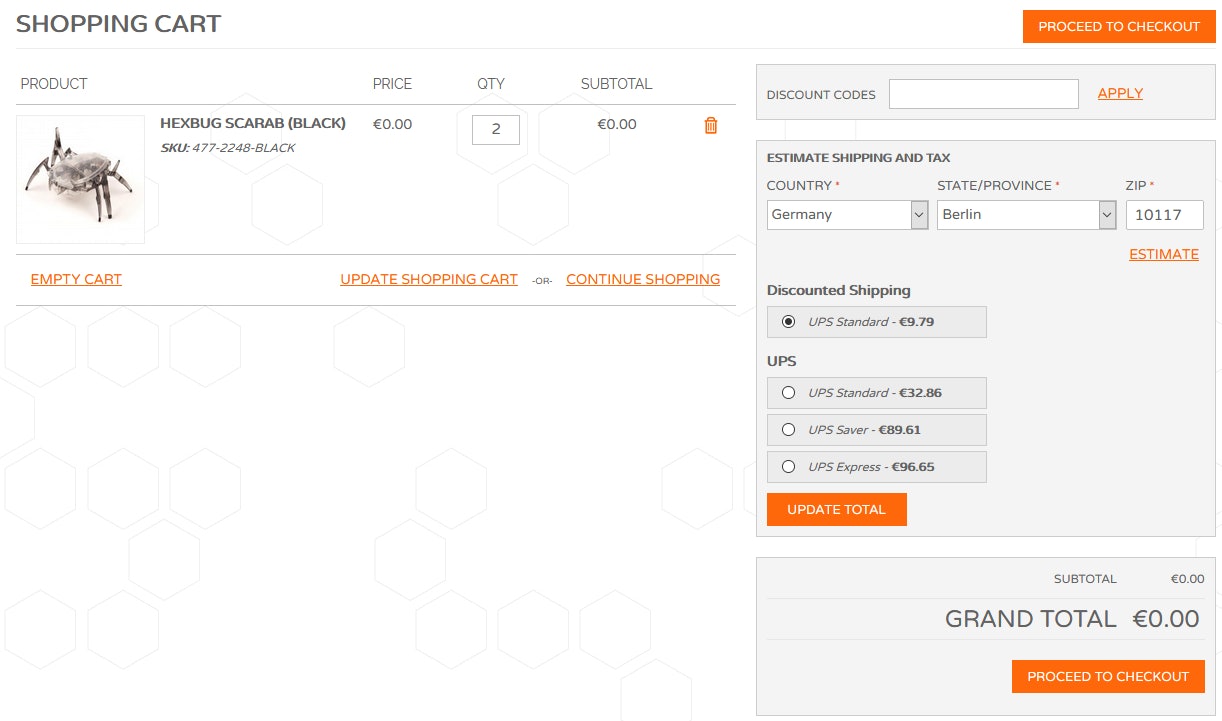Focus the ZIP code field
This screenshot has height=721, width=1222.
(1164, 215)
